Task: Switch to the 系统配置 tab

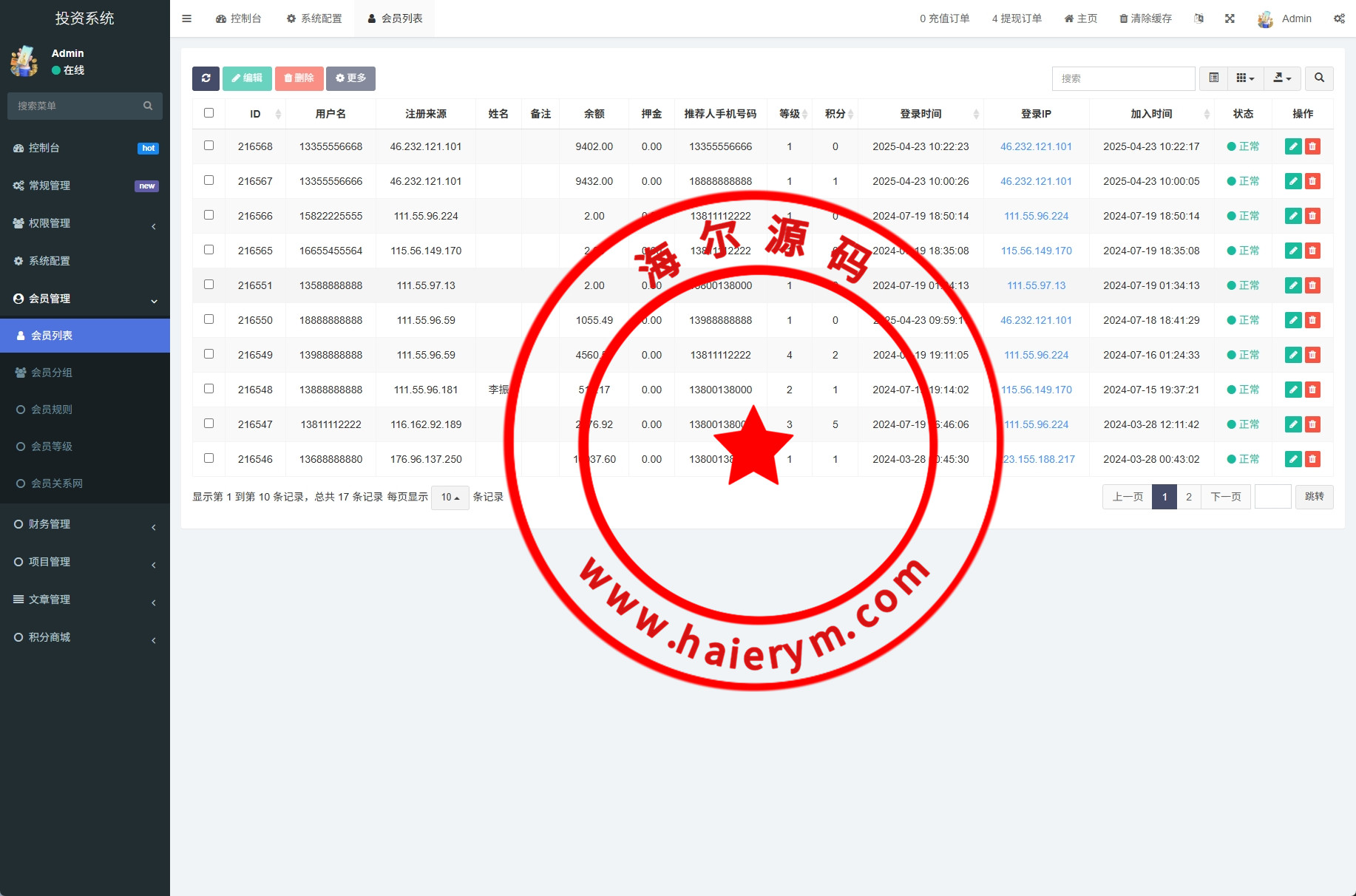Action: [314, 18]
